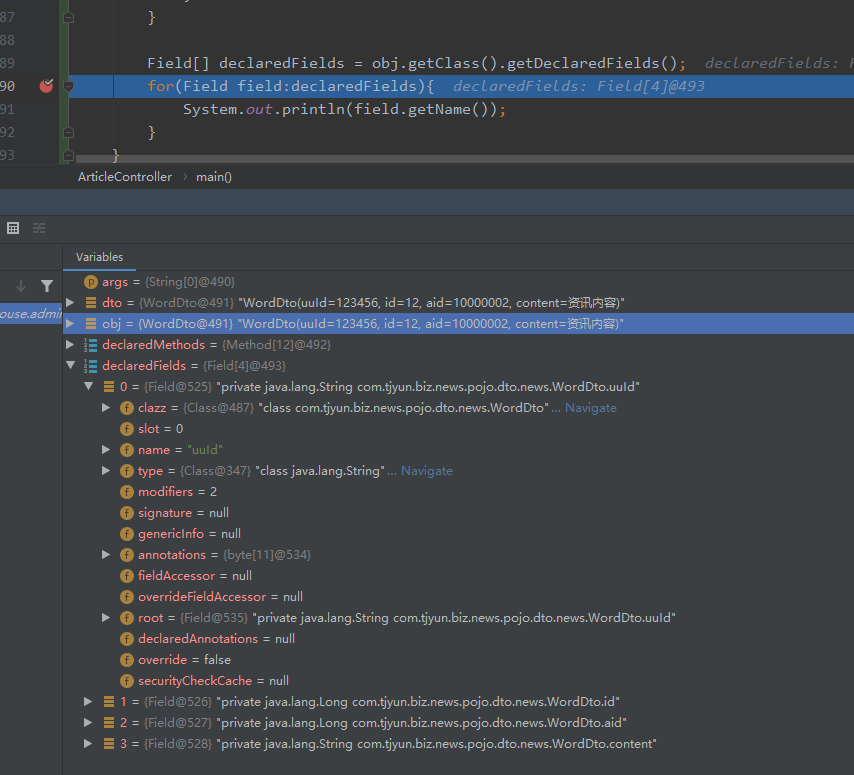Viewport: 854px width, 775px height.
Task: Click Navigate link on clazz row
Action: [x=590, y=408]
